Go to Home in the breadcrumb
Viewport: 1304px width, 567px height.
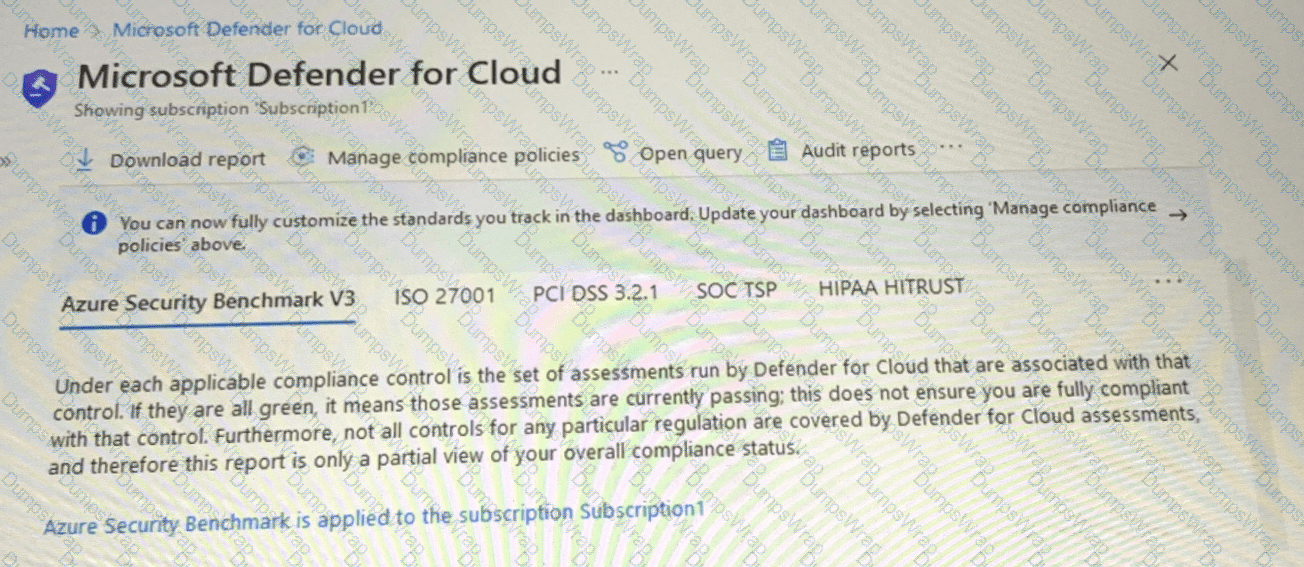tap(51, 31)
